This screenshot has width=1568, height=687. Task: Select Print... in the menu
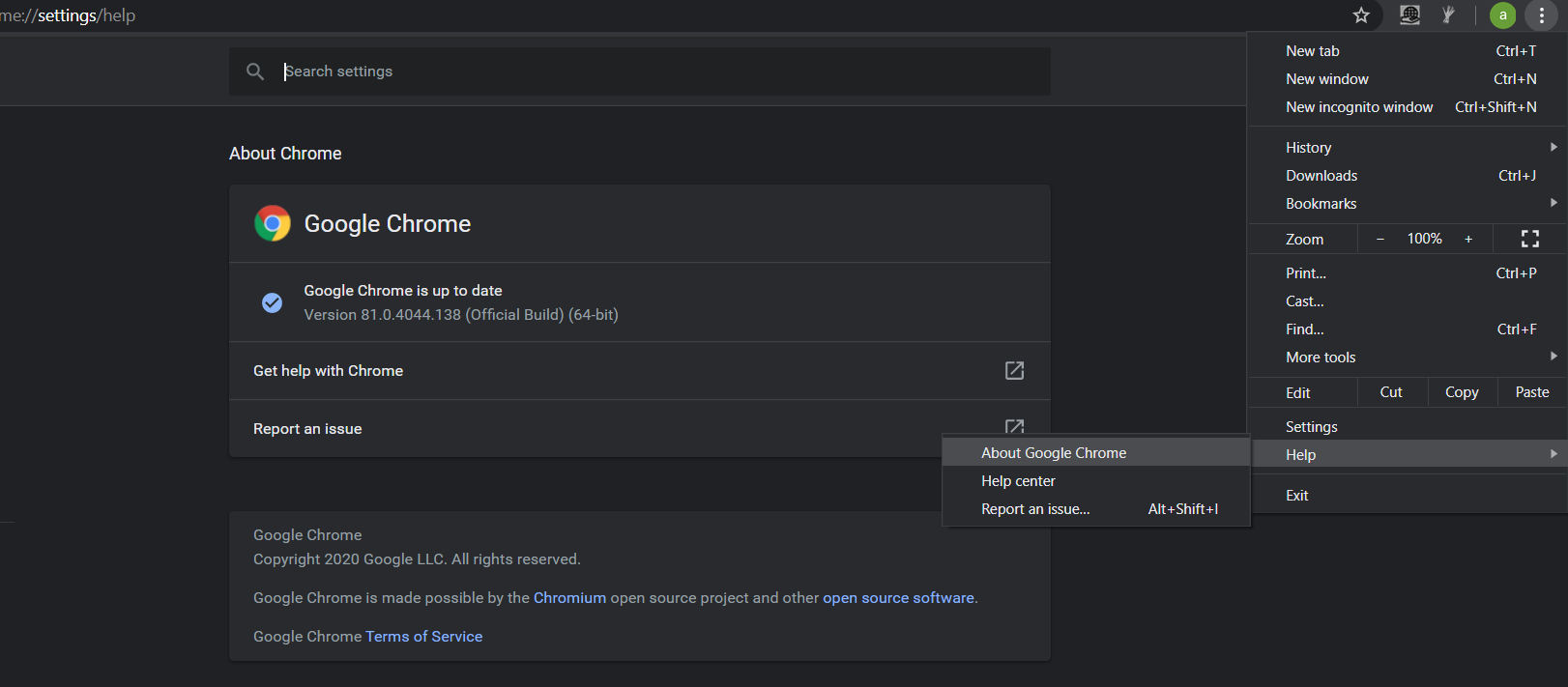(x=1408, y=273)
